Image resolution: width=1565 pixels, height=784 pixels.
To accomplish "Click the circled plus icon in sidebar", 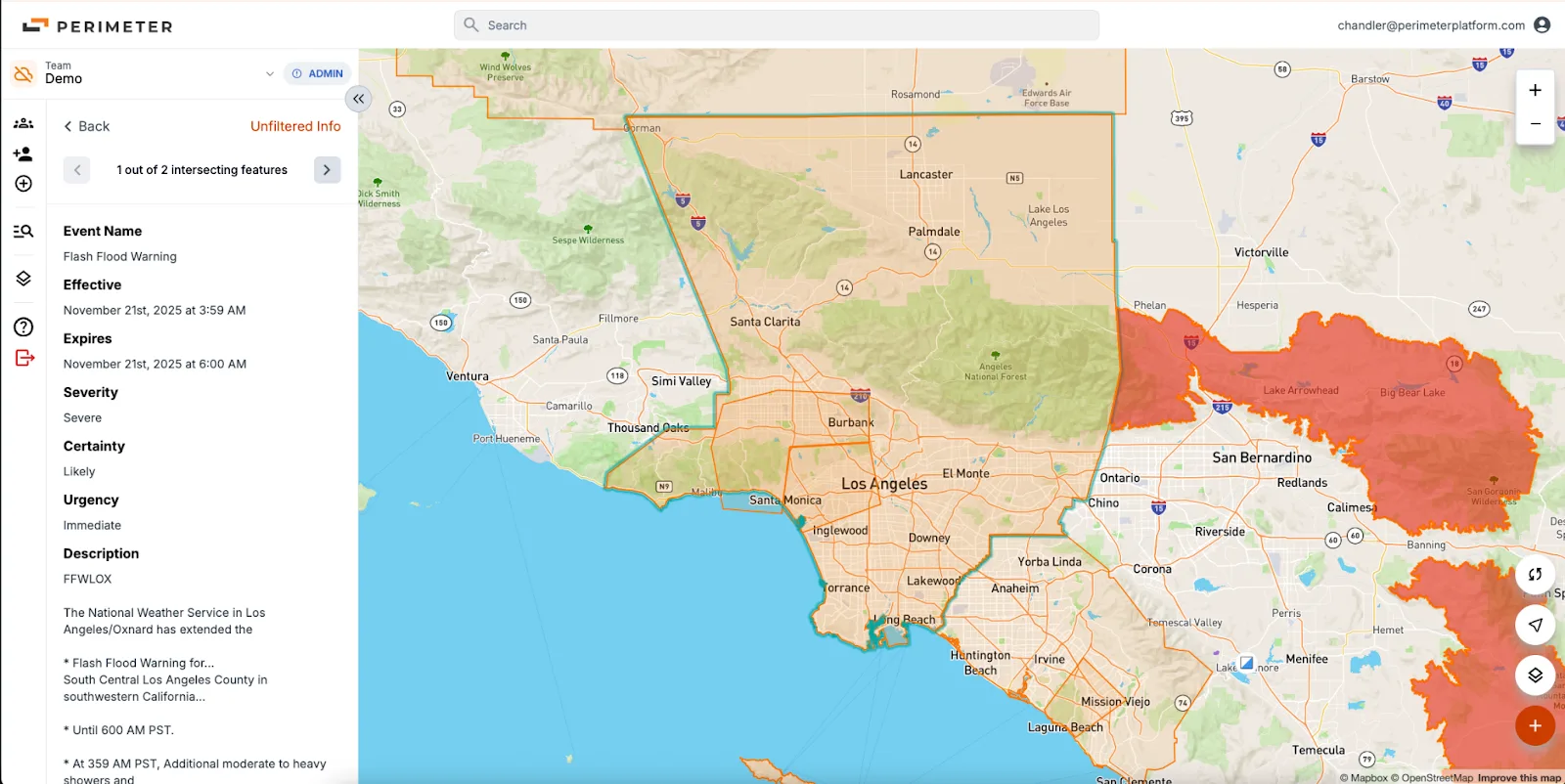I will point(23,184).
